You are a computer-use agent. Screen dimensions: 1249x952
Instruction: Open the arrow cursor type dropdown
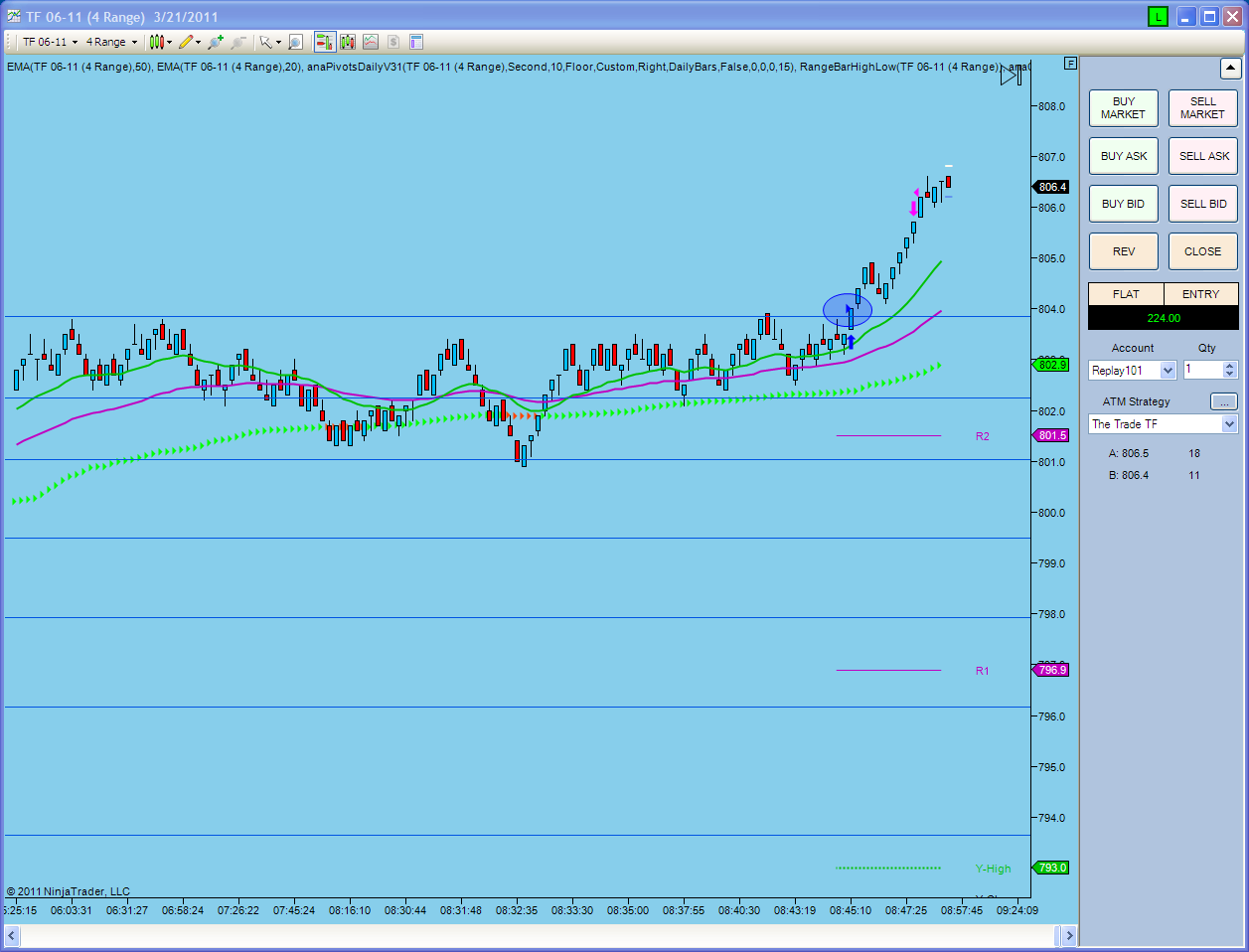click(270, 42)
